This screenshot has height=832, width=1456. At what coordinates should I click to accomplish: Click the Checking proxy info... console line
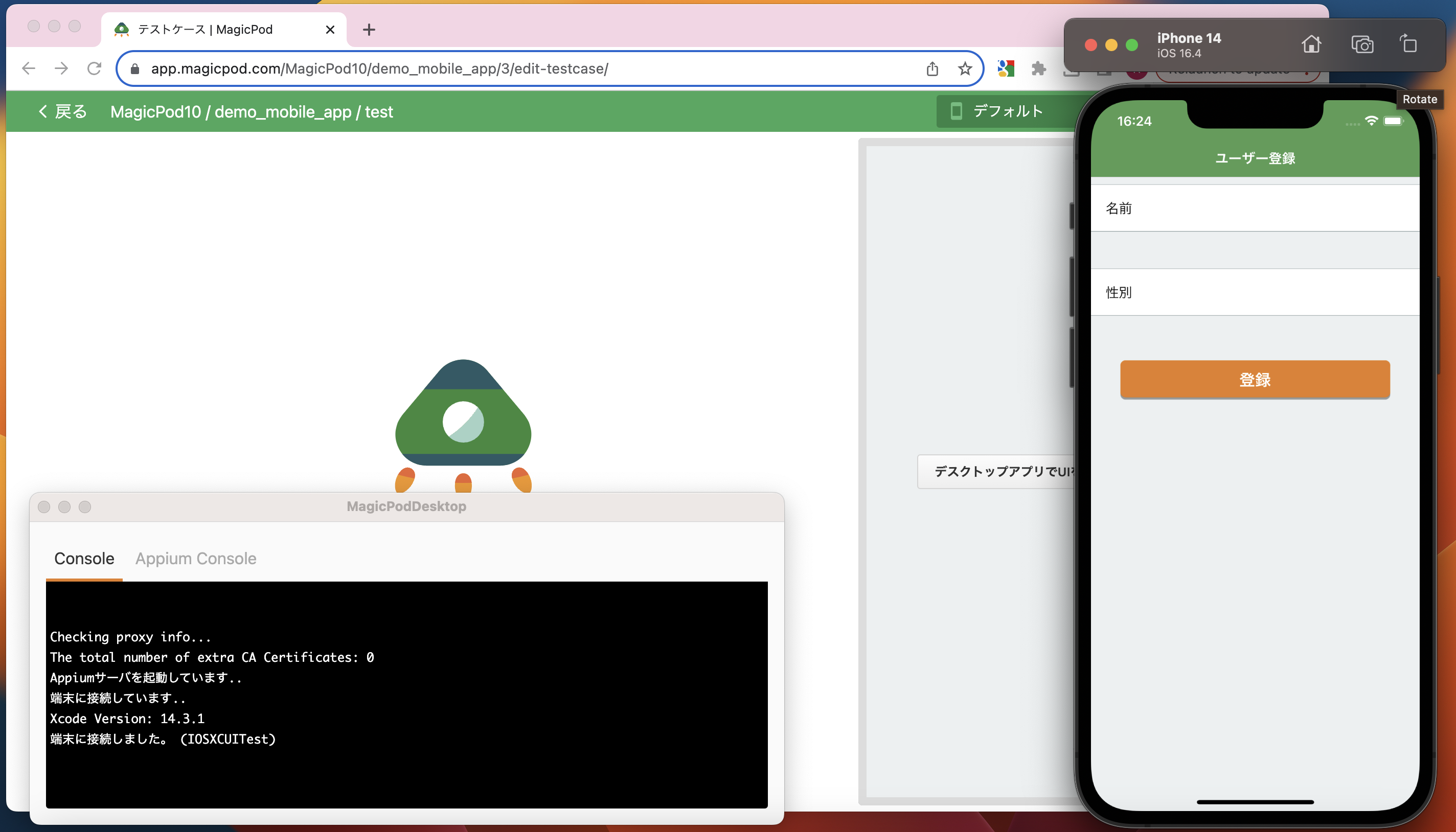coord(130,637)
